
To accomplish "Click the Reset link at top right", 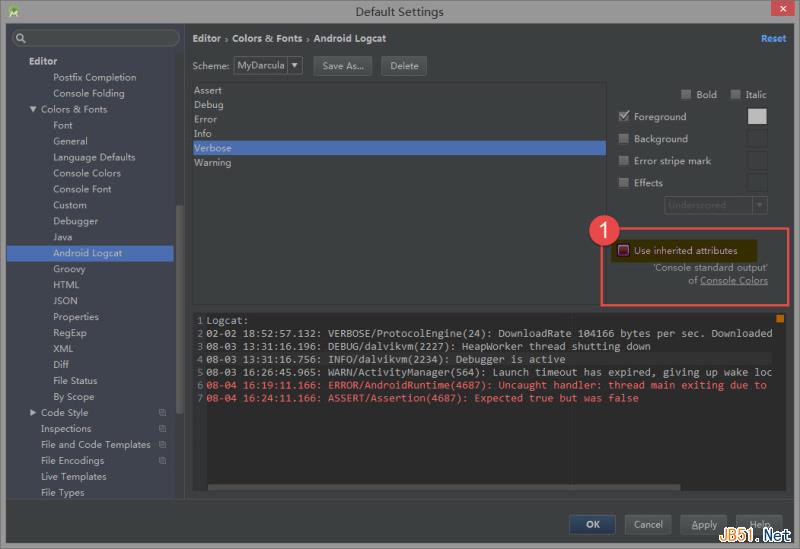I will (x=773, y=38).
